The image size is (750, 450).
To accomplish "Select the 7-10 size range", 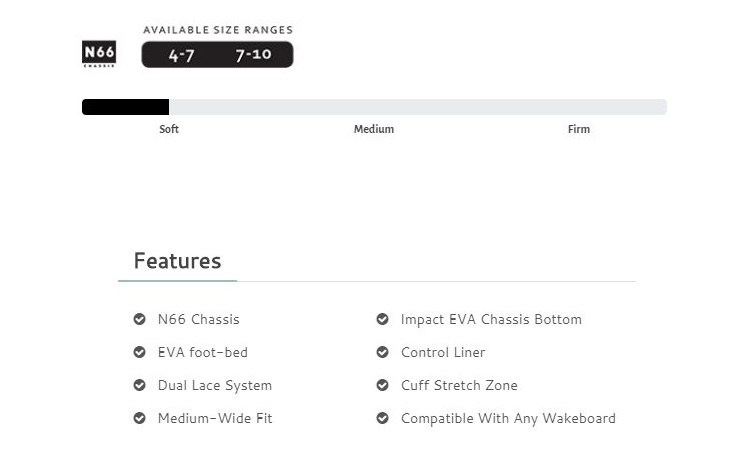I will pos(254,55).
